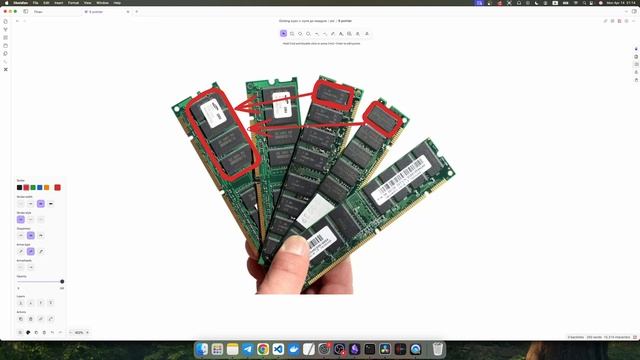Close the '8 pointer' tab
Image resolution: width=640 pixels, height=360 pixels.
[x=128, y=11]
